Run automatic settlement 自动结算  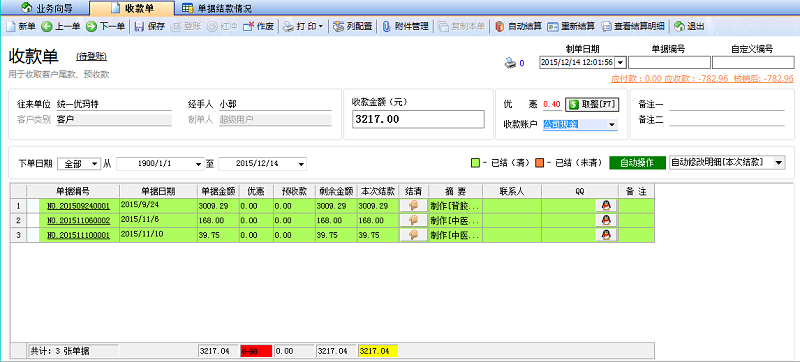518,27
